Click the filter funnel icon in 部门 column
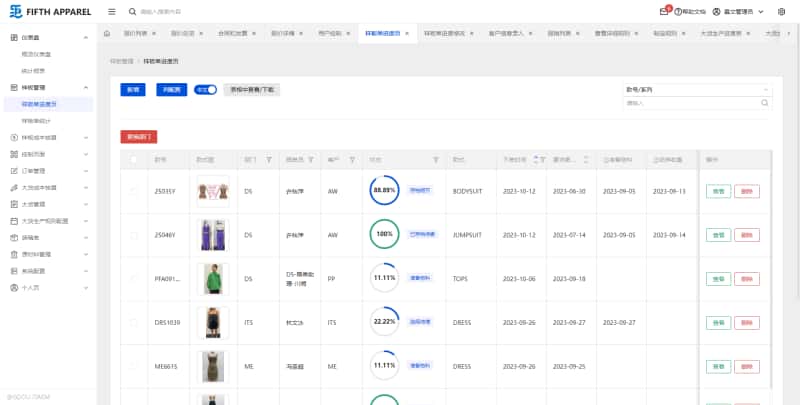 click(x=268, y=159)
